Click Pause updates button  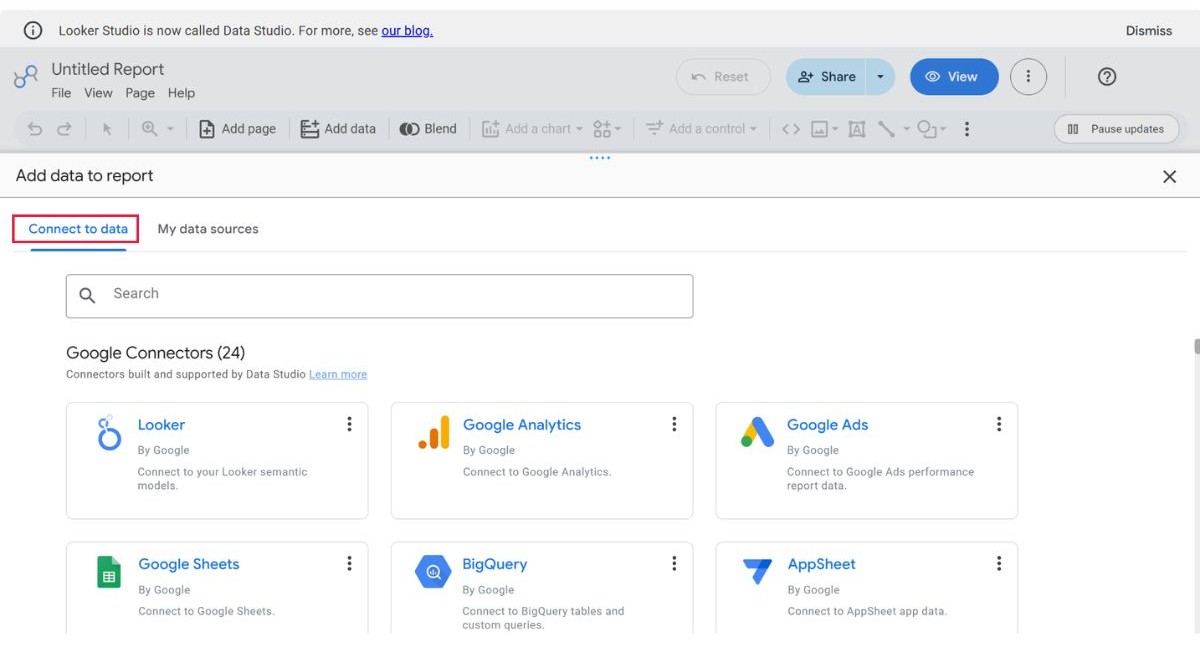pyautogui.click(x=1116, y=129)
